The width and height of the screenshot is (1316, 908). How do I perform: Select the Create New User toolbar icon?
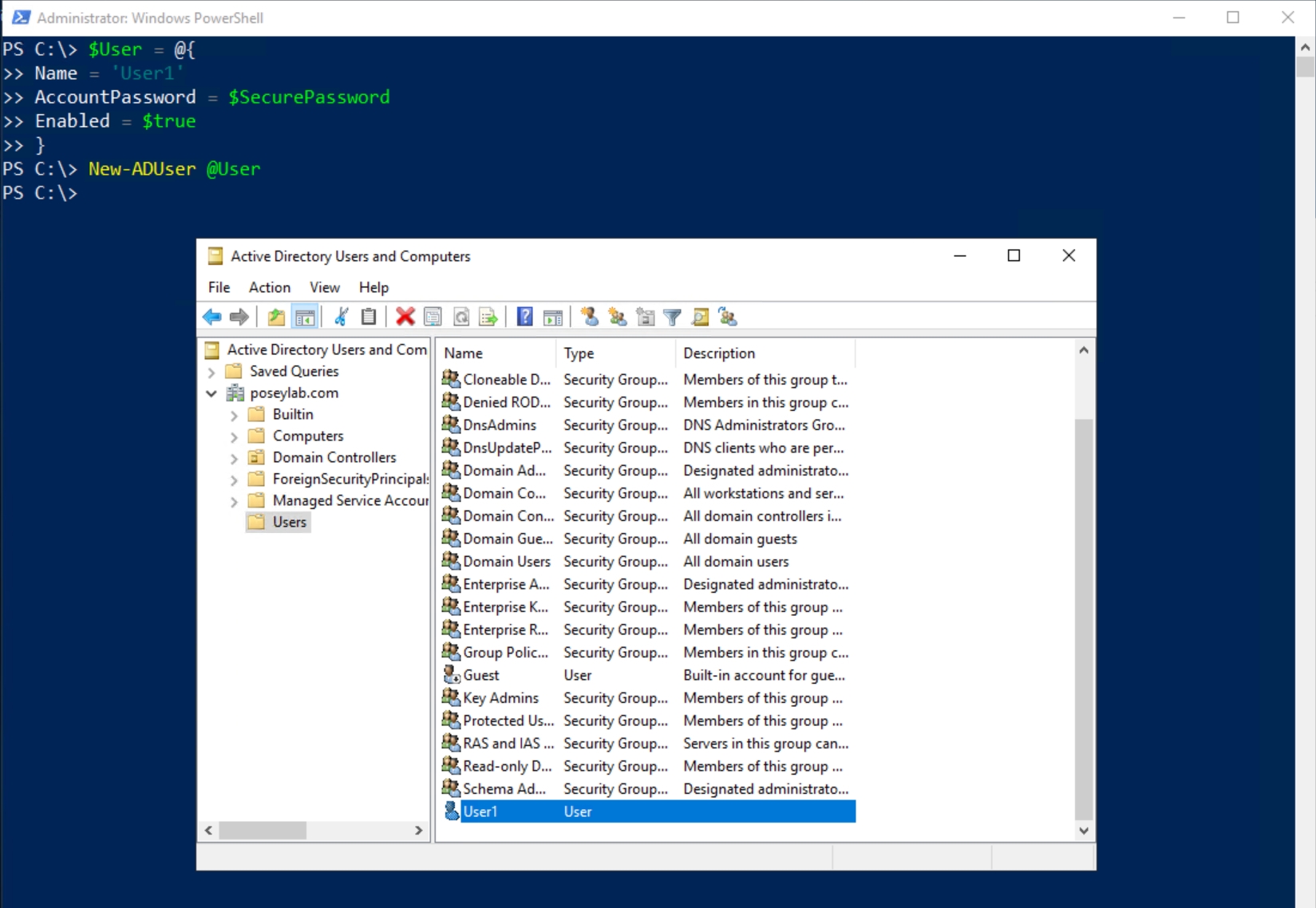click(x=589, y=317)
